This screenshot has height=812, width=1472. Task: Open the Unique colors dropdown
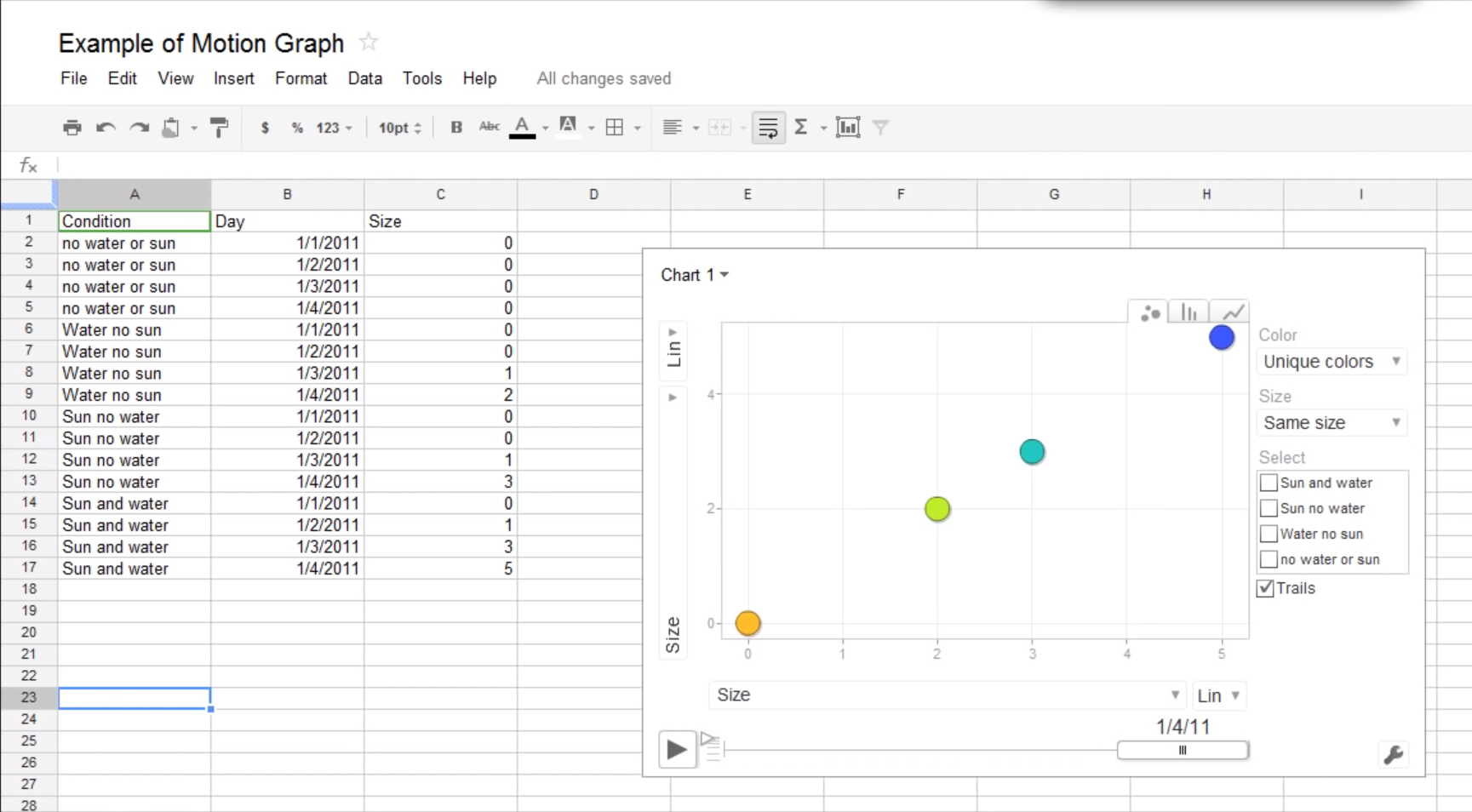point(1331,361)
